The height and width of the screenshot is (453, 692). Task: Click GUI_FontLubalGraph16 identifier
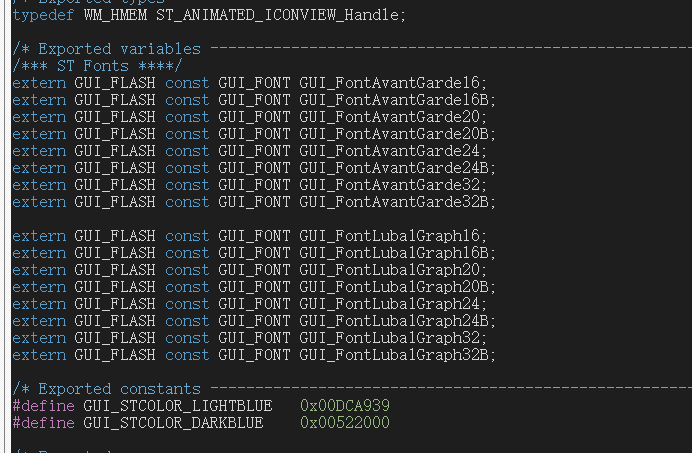pyautogui.click(x=389, y=236)
